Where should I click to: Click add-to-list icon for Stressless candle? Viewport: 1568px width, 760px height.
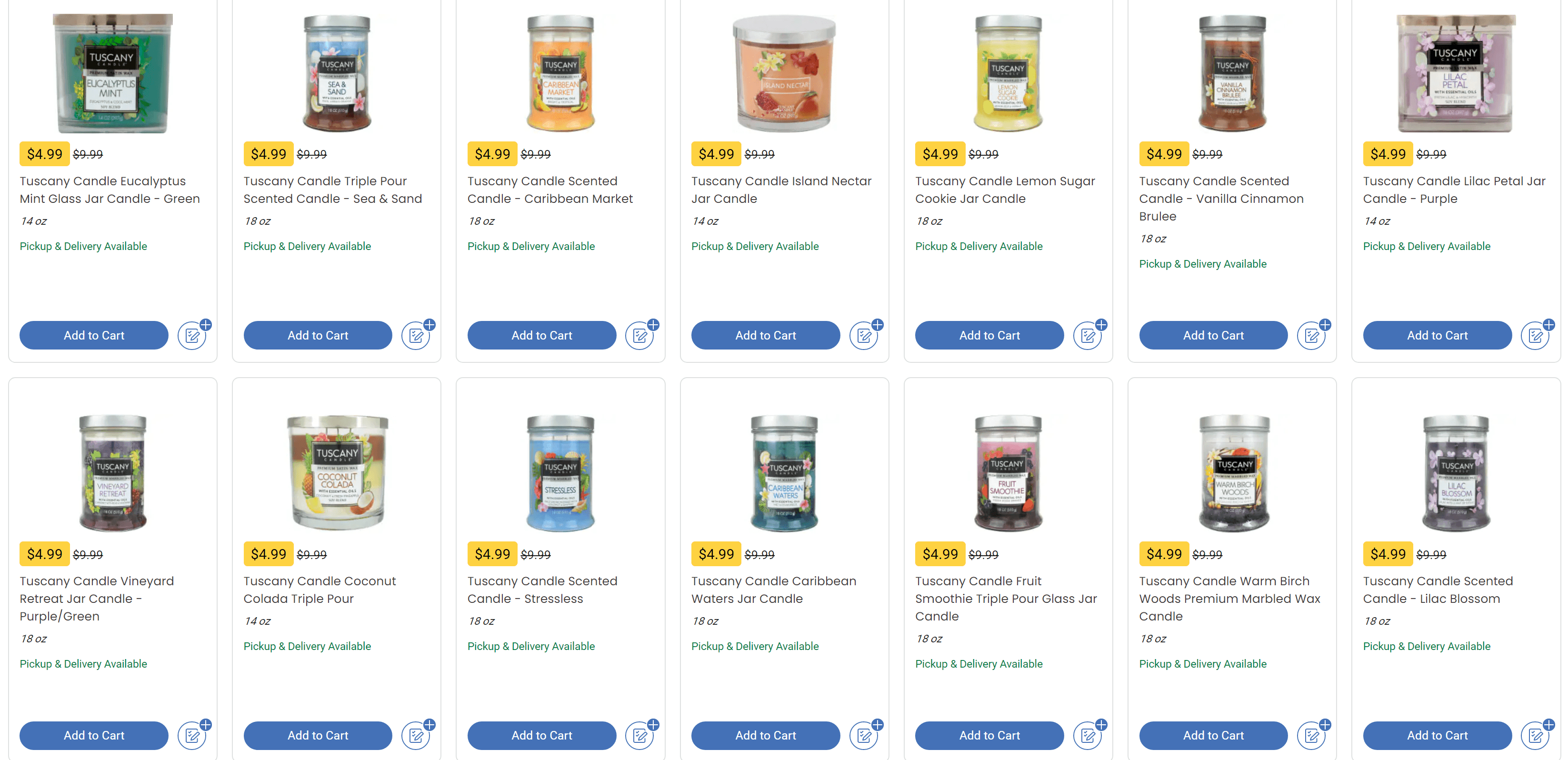641,736
